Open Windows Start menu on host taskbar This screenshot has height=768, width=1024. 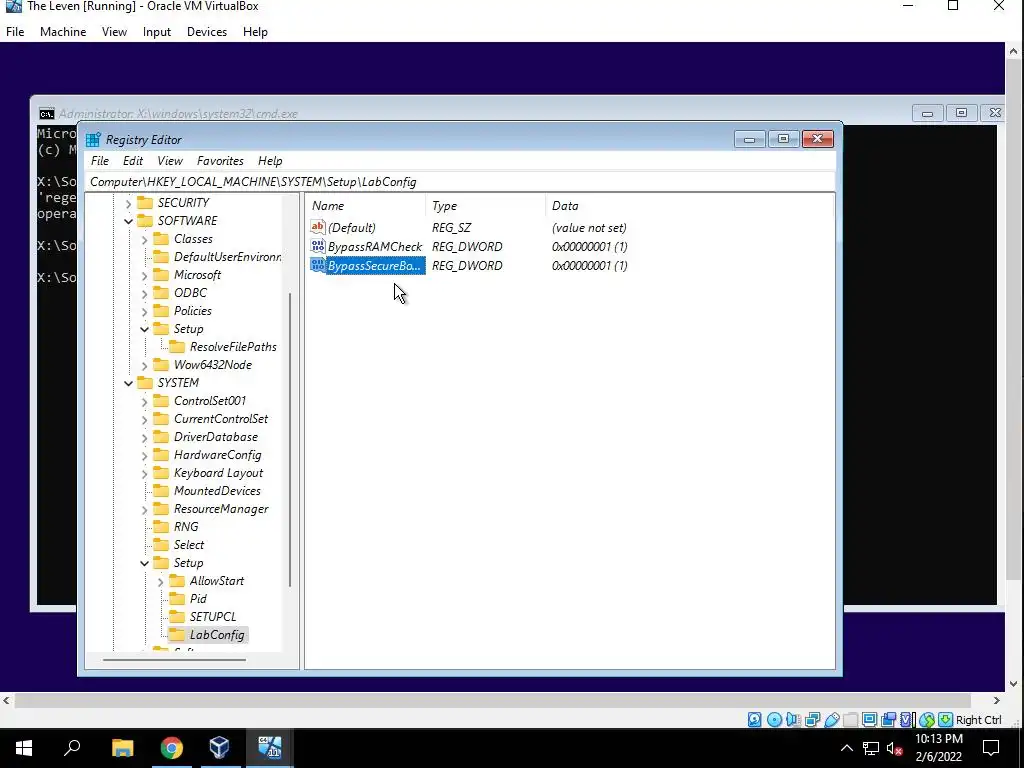(24, 748)
